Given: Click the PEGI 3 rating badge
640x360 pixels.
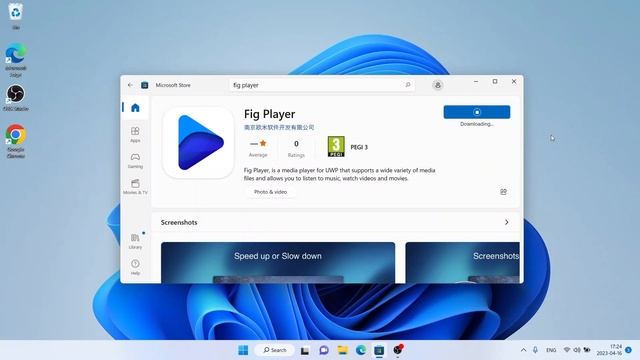Looking at the screenshot, I should point(336,147).
